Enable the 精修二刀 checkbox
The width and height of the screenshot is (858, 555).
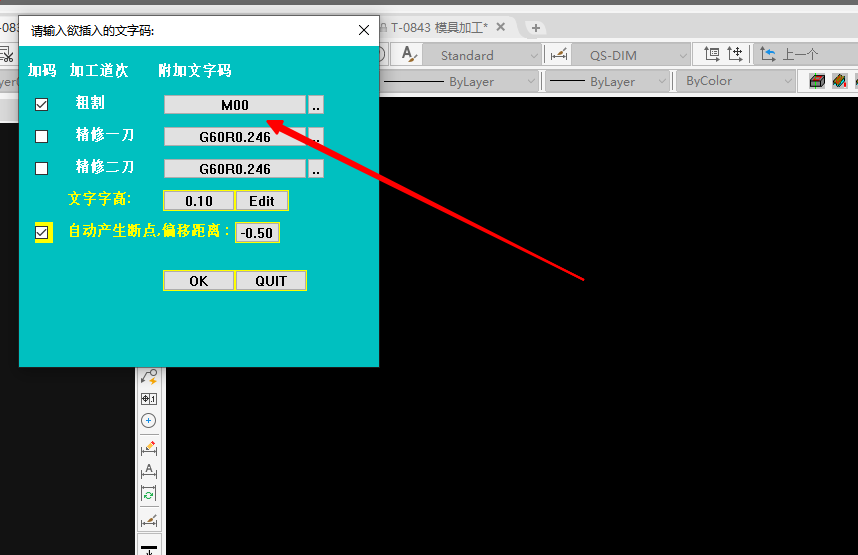point(42,168)
